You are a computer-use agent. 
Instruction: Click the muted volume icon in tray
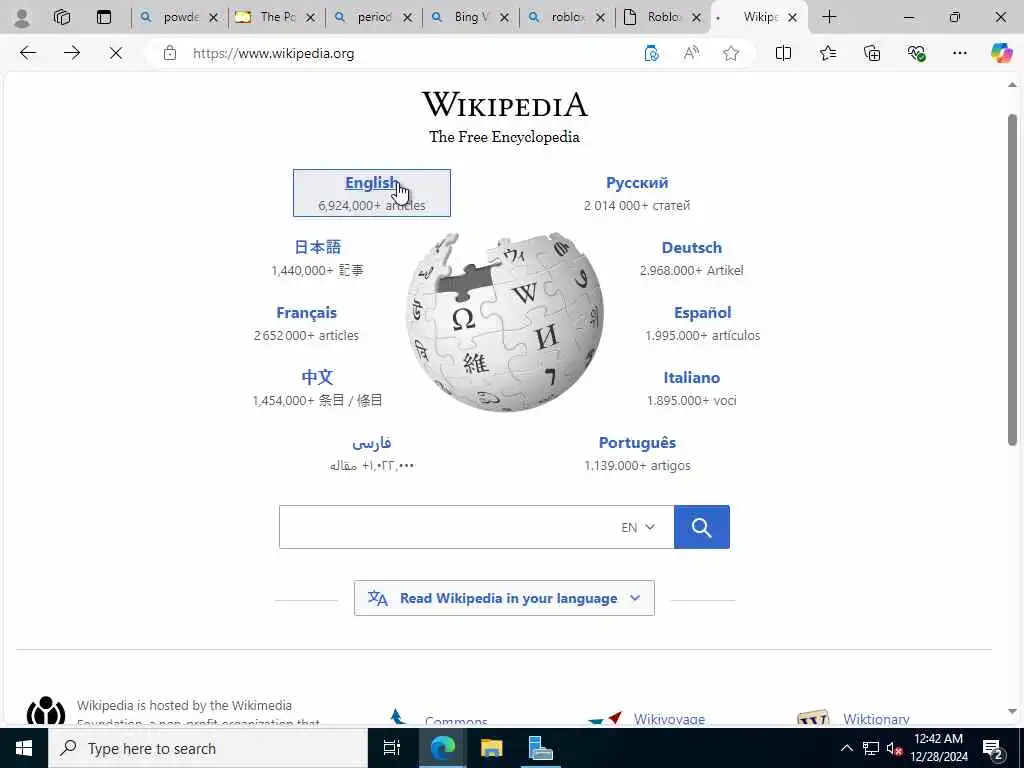tap(894, 748)
